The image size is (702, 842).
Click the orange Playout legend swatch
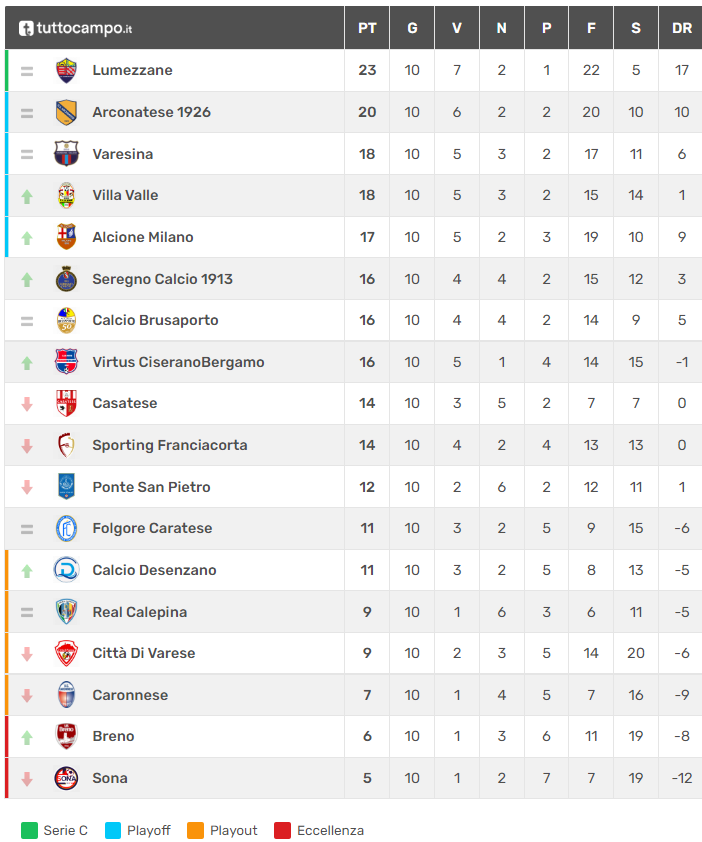(195, 830)
